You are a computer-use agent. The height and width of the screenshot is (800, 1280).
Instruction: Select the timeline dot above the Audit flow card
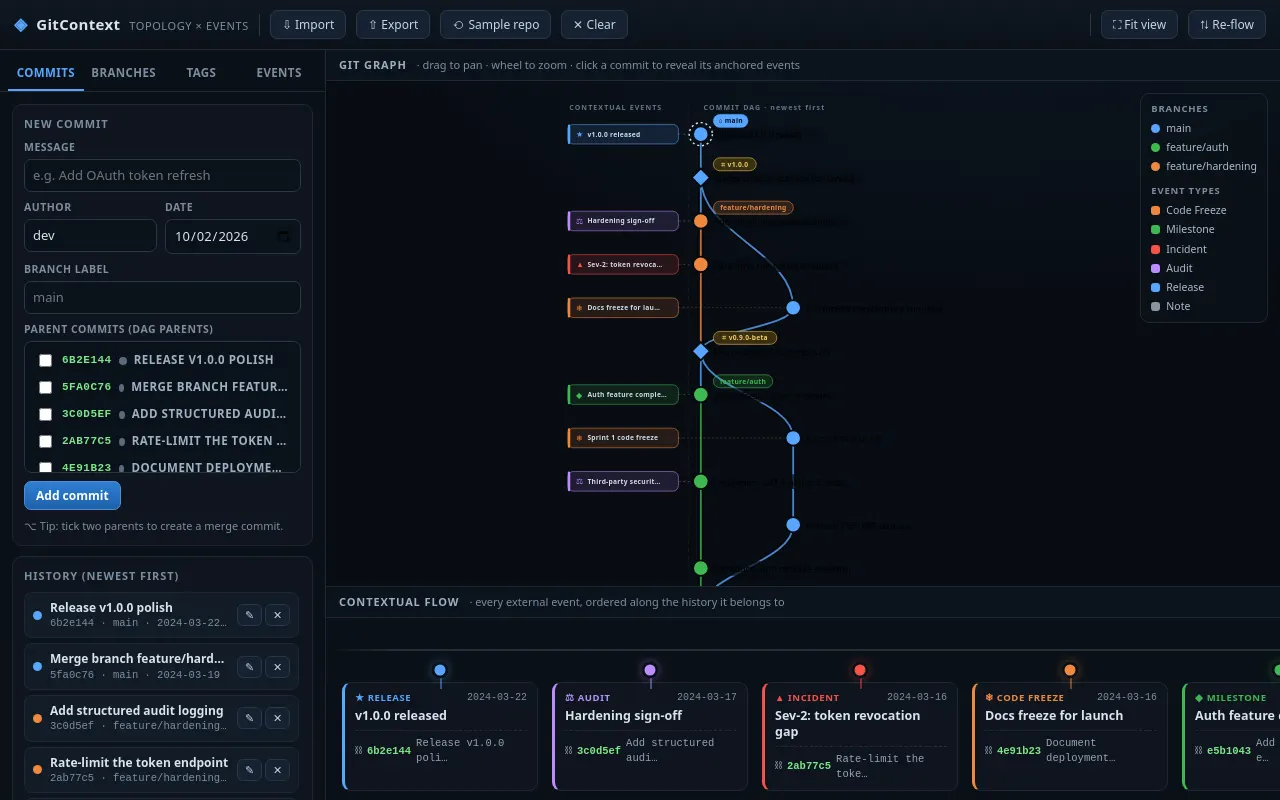(650, 670)
